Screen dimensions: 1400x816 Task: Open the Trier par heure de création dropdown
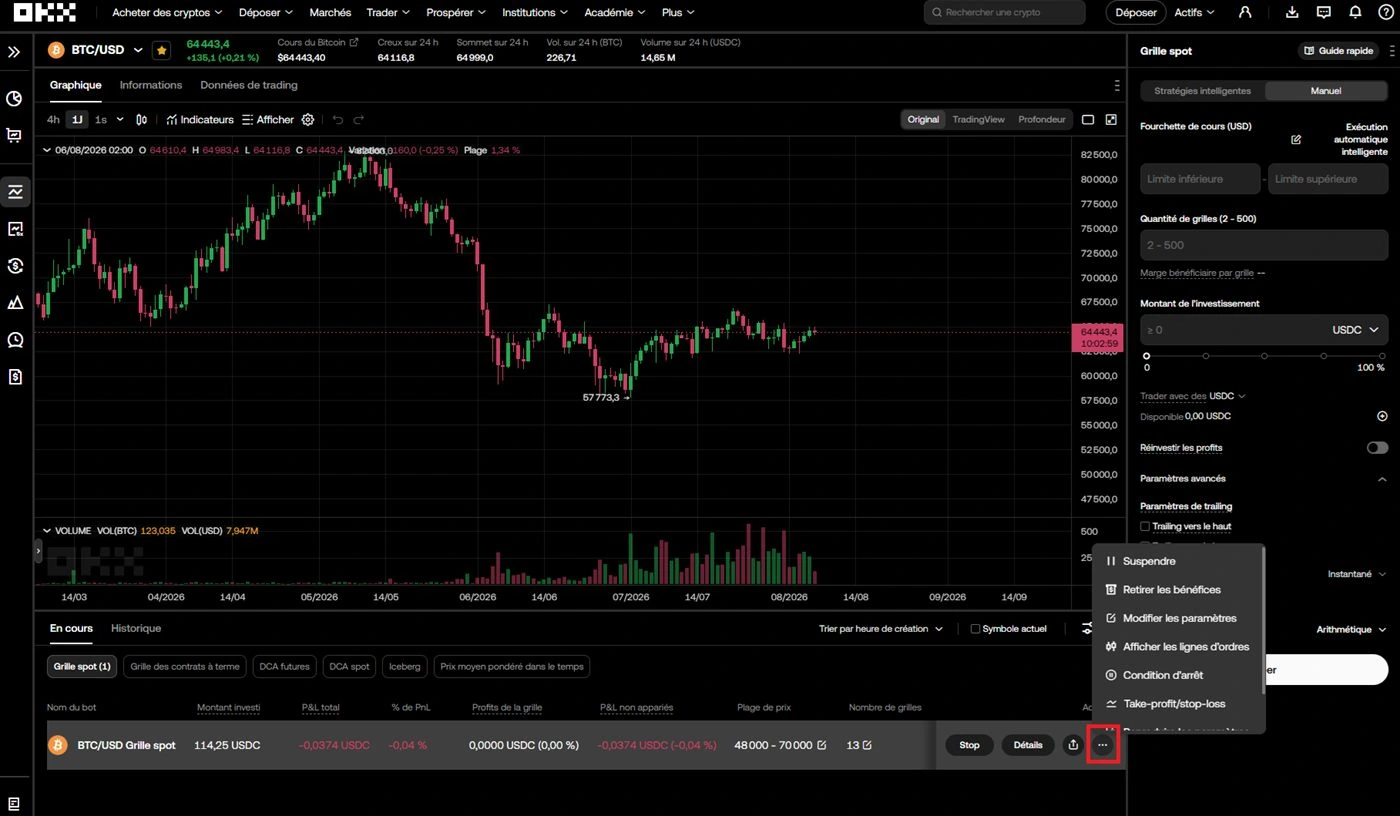[x=881, y=629]
